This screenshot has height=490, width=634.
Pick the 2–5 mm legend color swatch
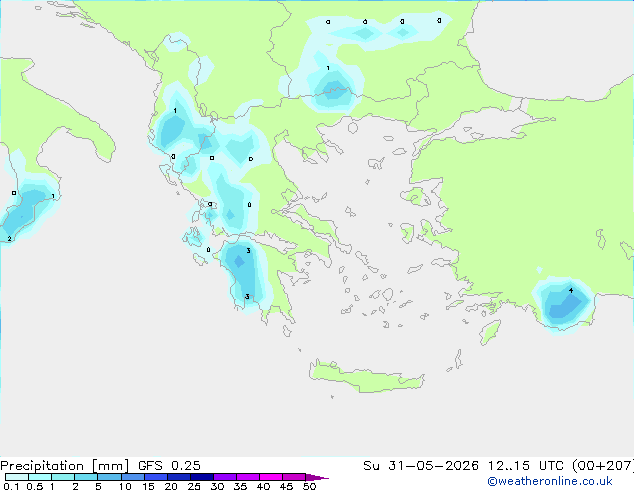click(86, 477)
